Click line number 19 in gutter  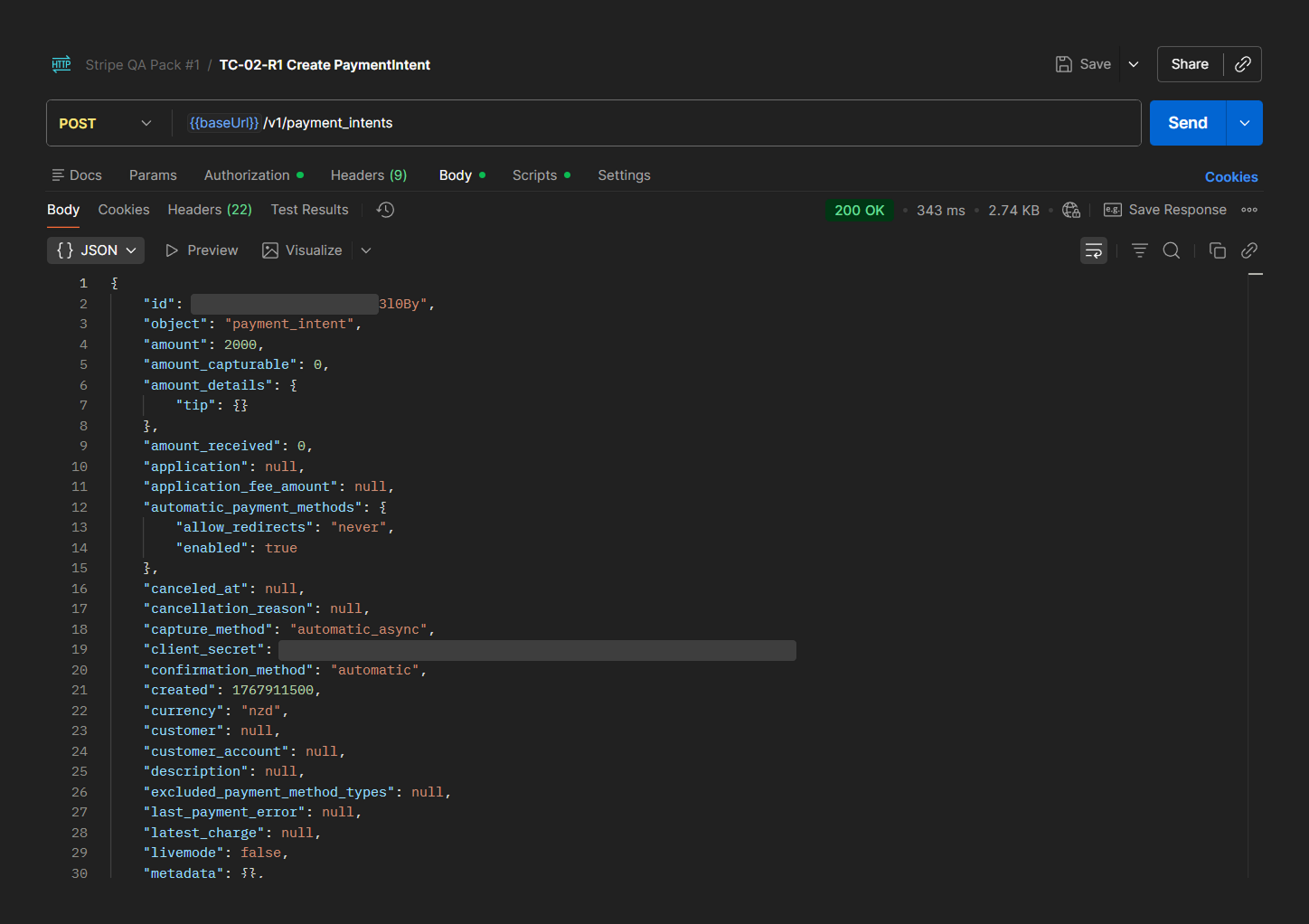coord(80,649)
